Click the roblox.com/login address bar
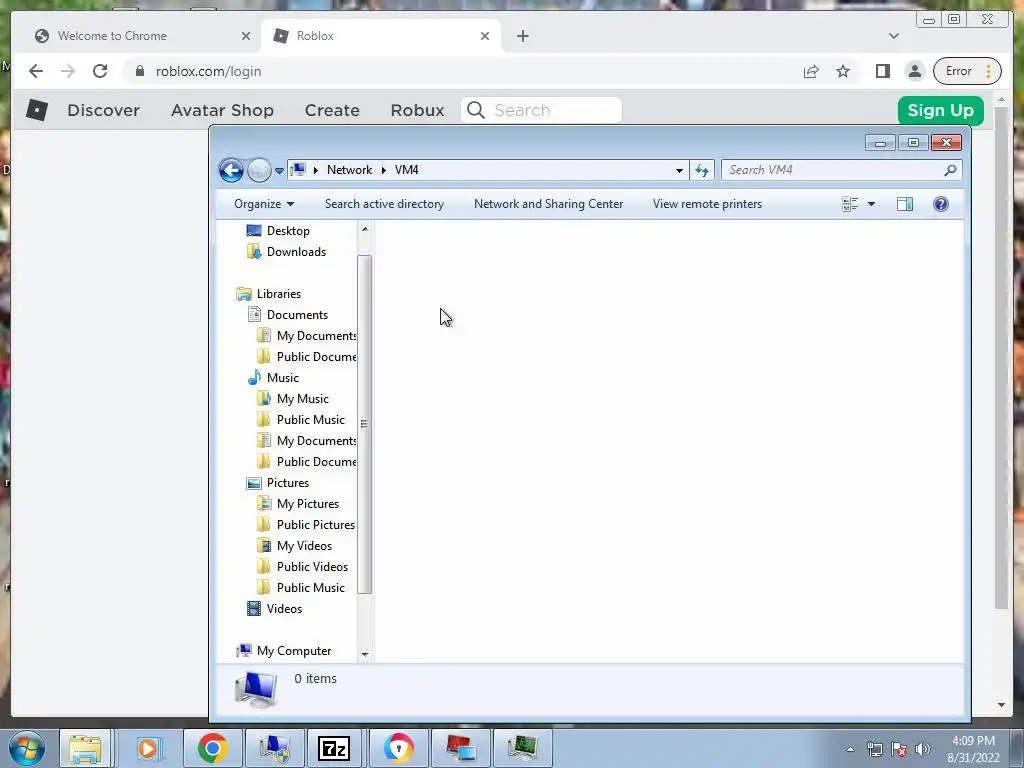Viewport: 1024px width, 768px height. [x=457, y=71]
